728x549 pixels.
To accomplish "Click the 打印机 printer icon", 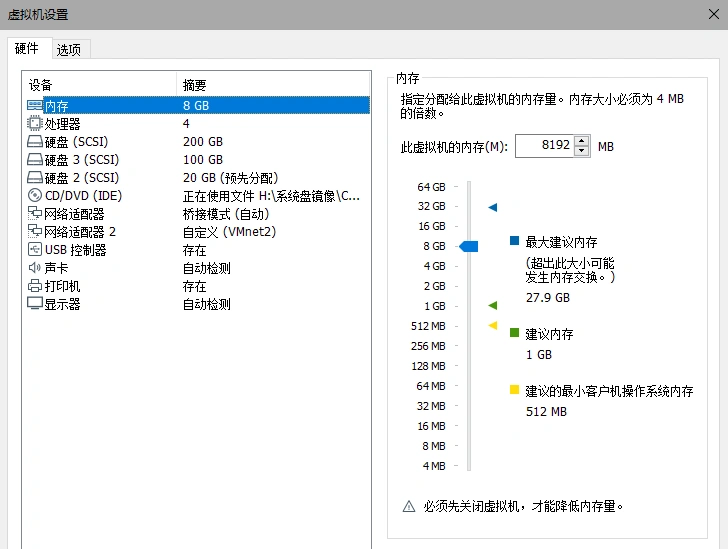I will (35, 286).
